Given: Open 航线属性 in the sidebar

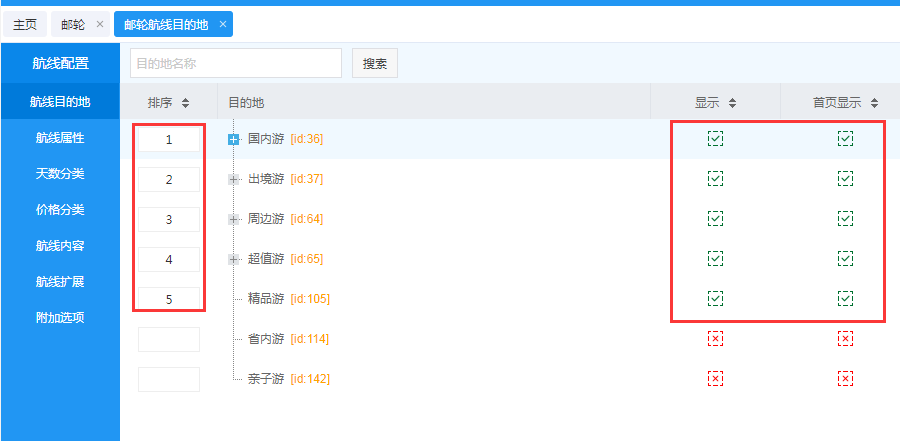Looking at the screenshot, I should pos(60,138).
